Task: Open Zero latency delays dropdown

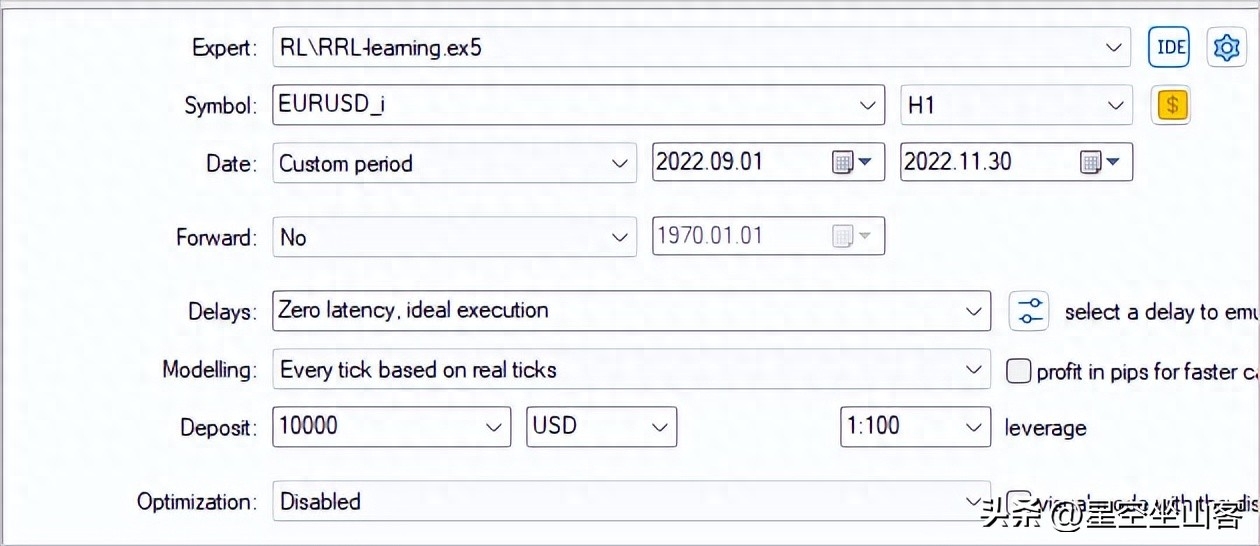Action: (631, 311)
